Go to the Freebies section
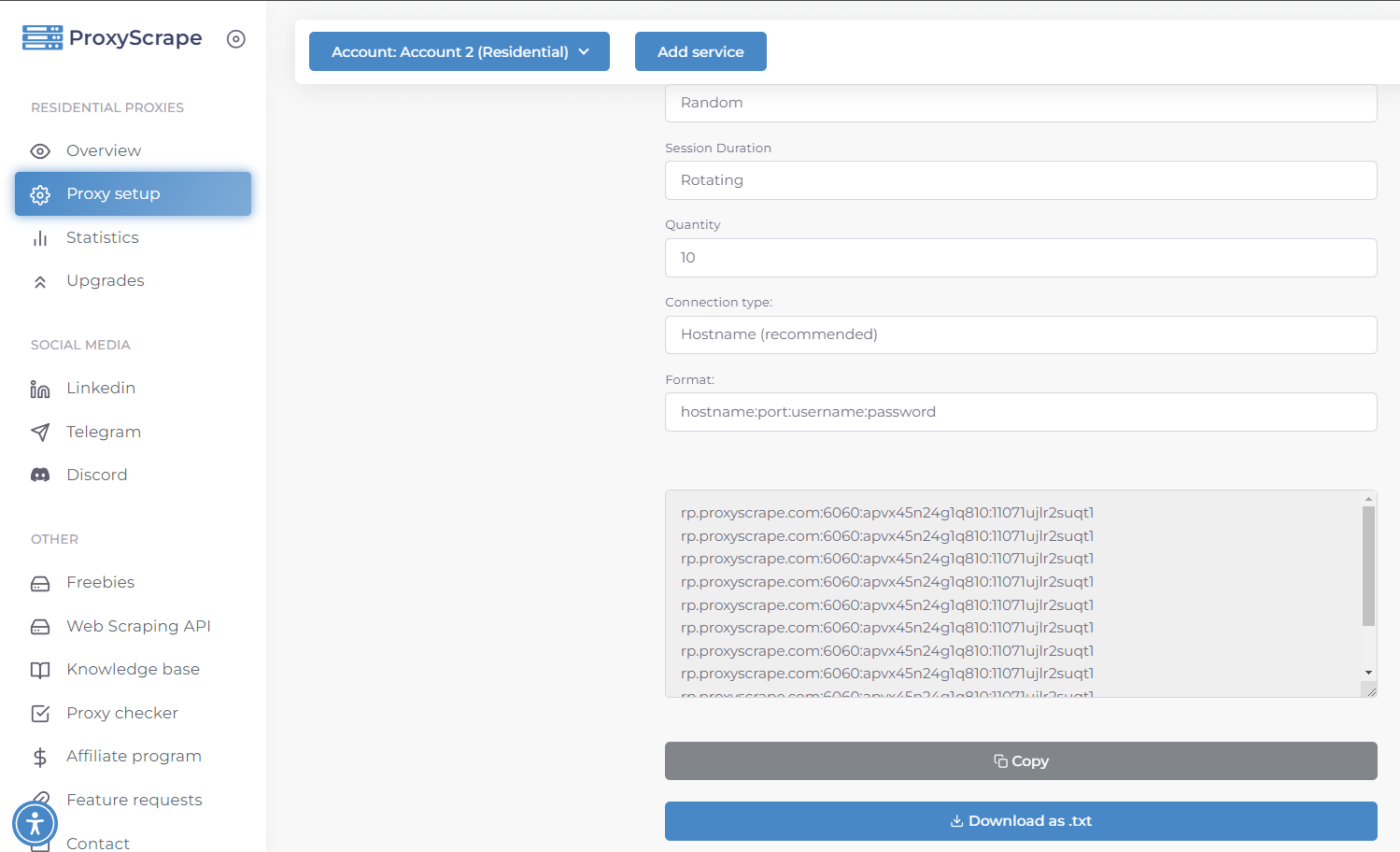 coord(99,582)
